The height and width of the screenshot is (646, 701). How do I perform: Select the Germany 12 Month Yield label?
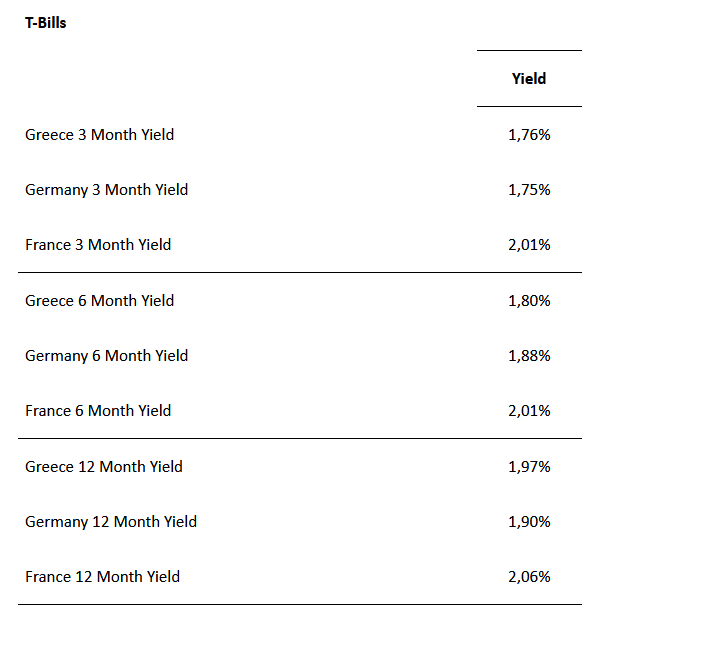(111, 522)
